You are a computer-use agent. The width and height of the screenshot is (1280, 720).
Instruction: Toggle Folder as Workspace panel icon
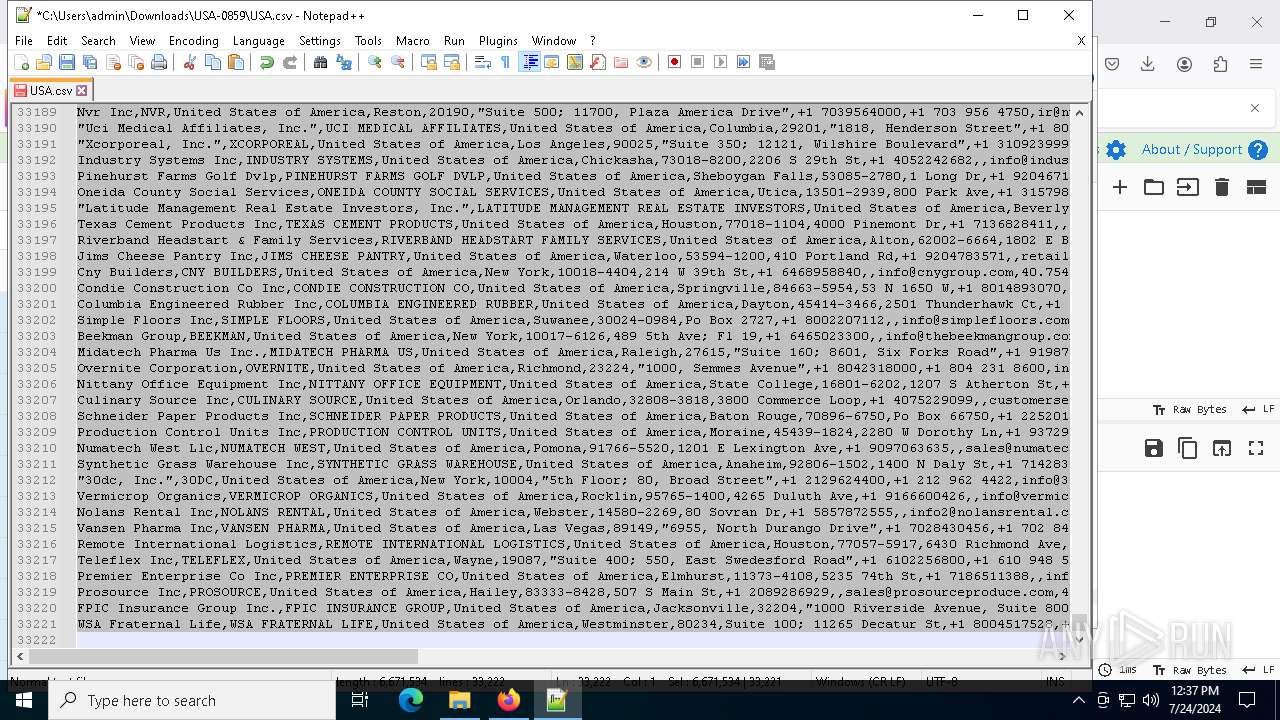point(620,62)
